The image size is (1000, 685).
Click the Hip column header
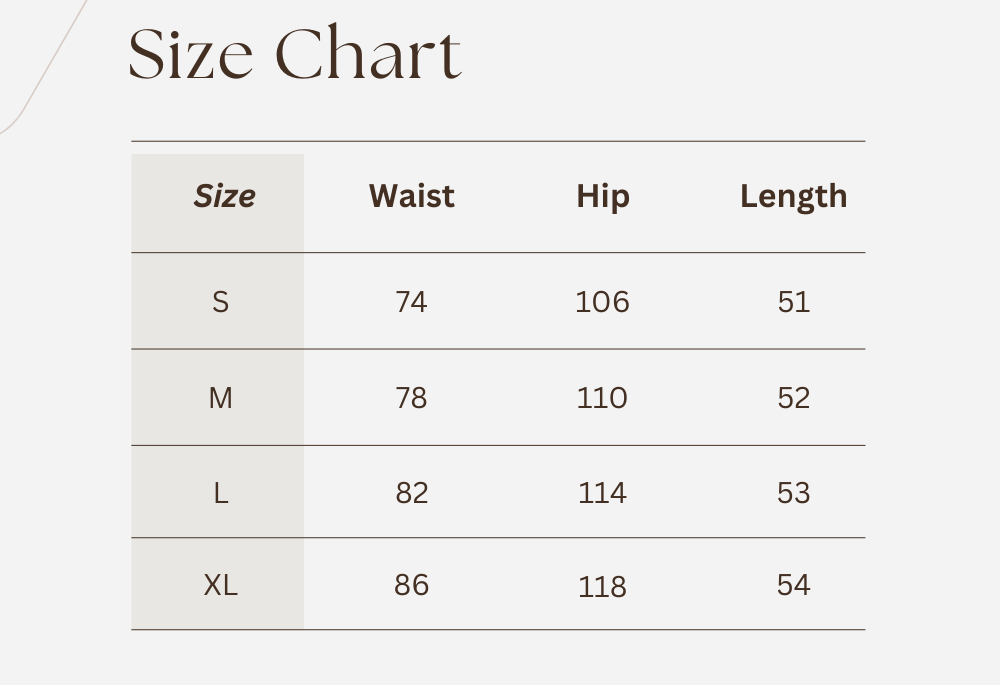tap(603, 196)
